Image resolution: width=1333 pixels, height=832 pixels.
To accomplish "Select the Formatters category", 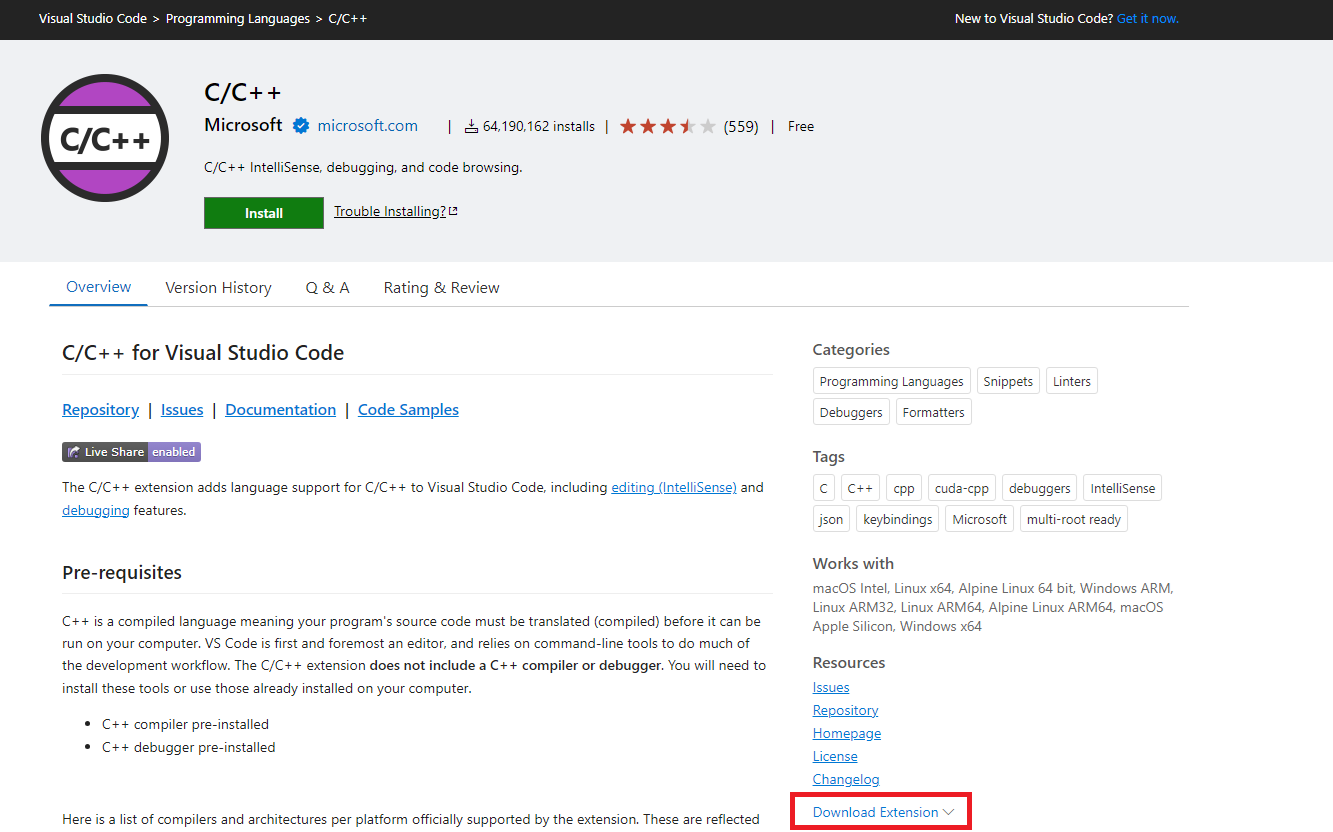I will point(934,412).
